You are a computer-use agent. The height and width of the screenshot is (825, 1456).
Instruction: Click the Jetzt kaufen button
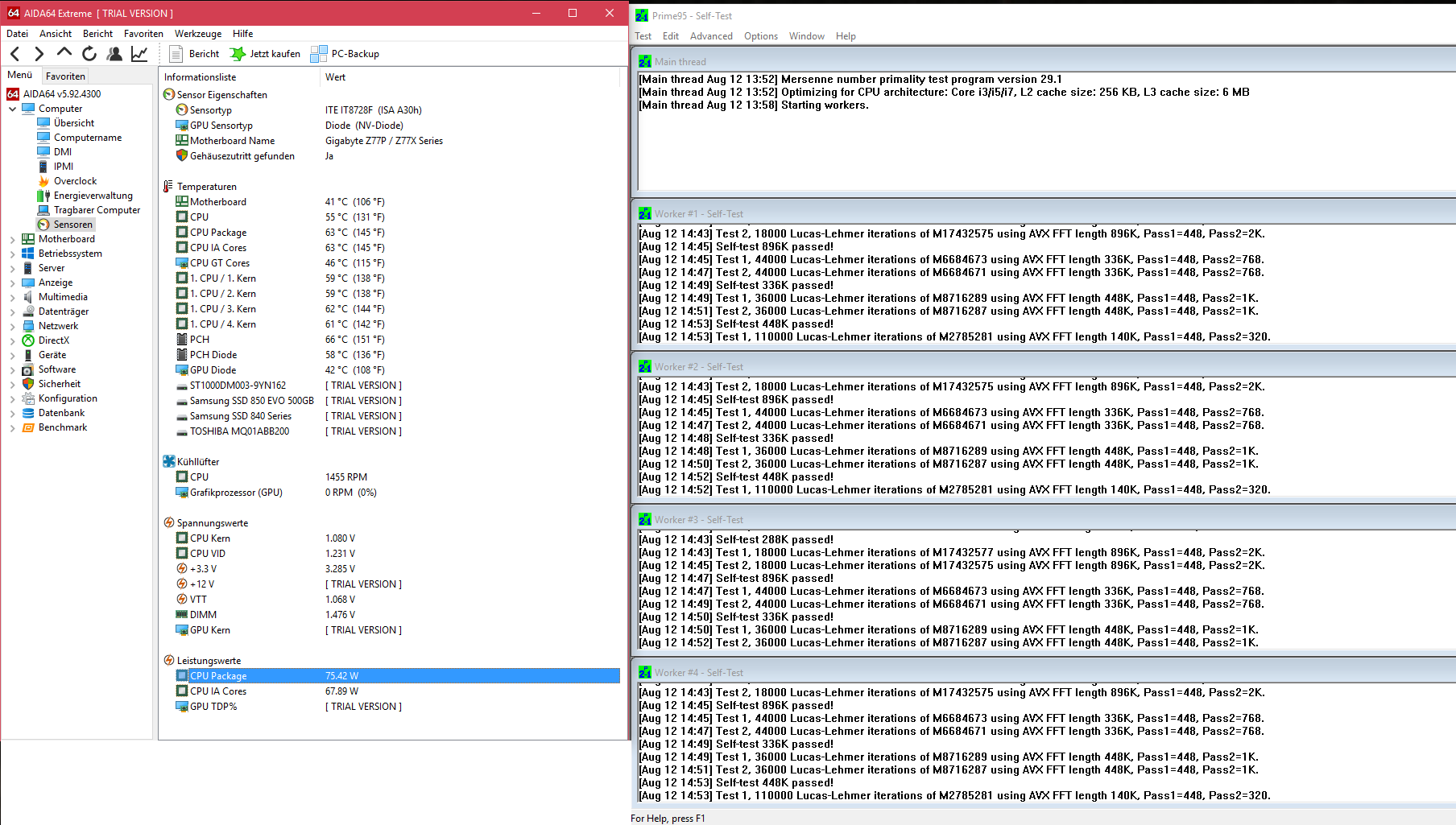click(x=265, y=54)
